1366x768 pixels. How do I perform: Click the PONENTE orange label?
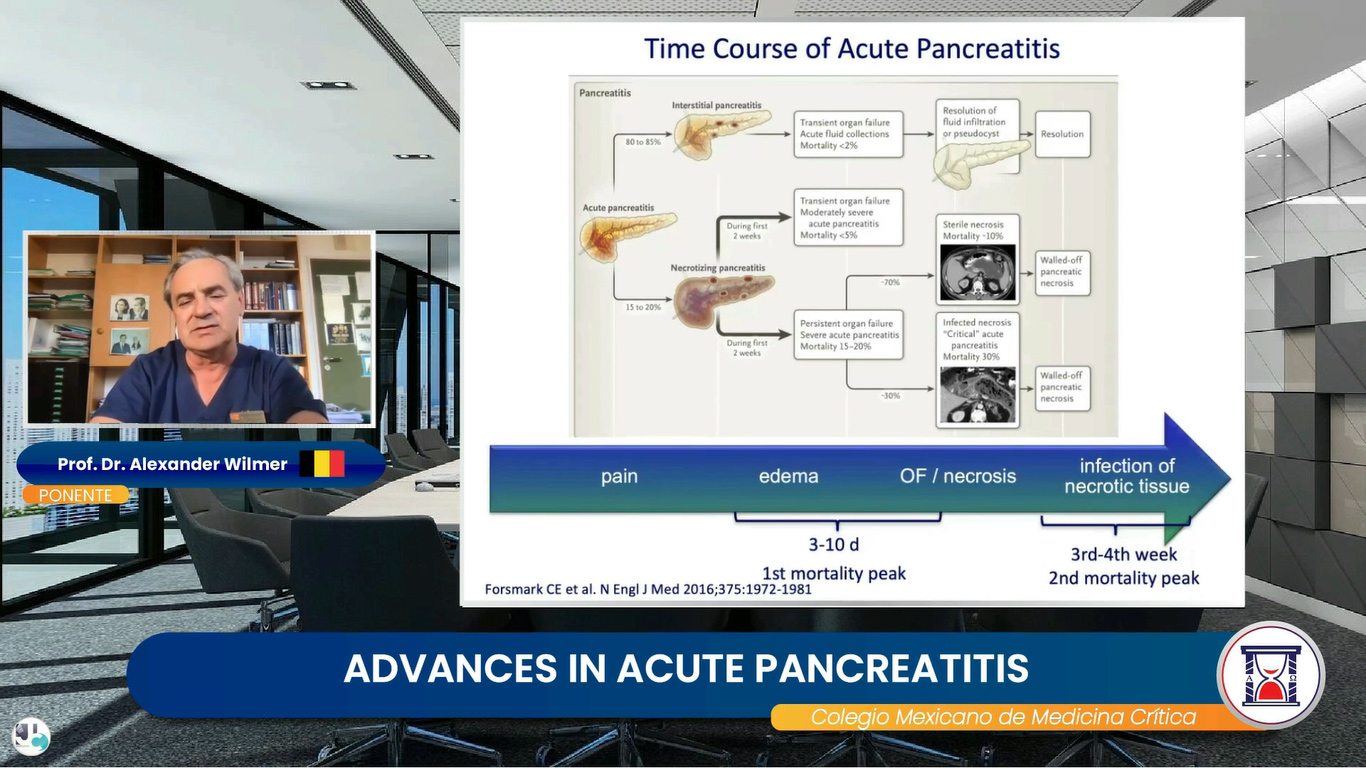tap(76, 495)
